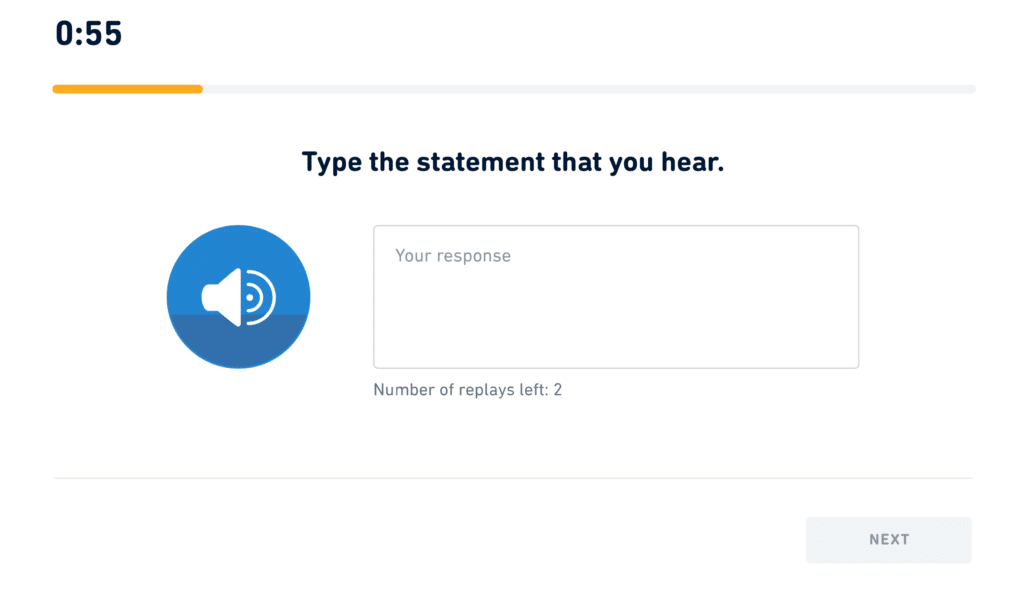Viewport: 1024px width, 598px height.
Task: Click the orange filled part of progress bar
Action: coord(127,89)
